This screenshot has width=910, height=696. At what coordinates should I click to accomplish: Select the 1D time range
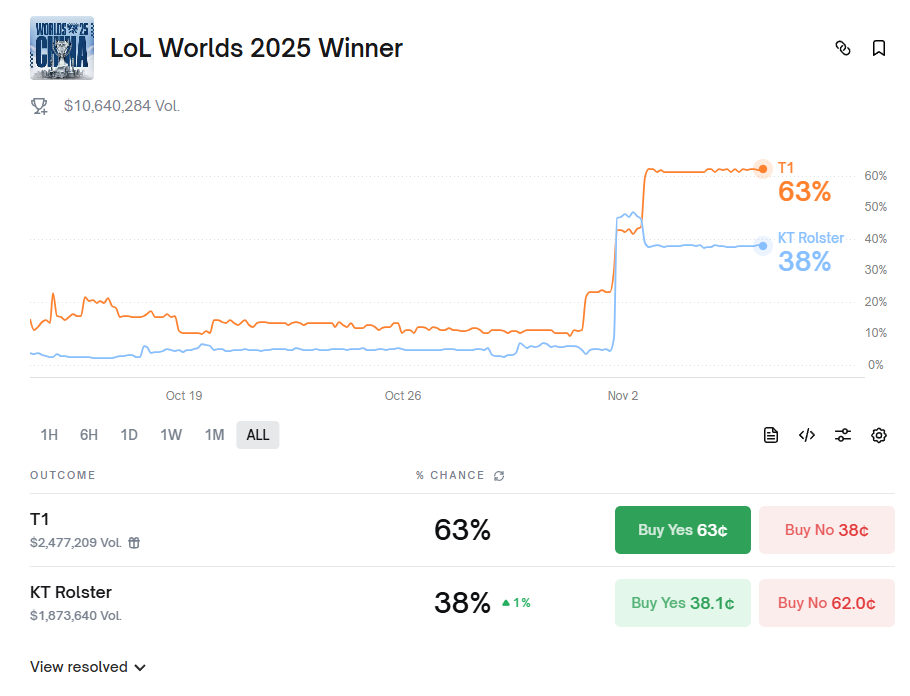click(129, 435)
